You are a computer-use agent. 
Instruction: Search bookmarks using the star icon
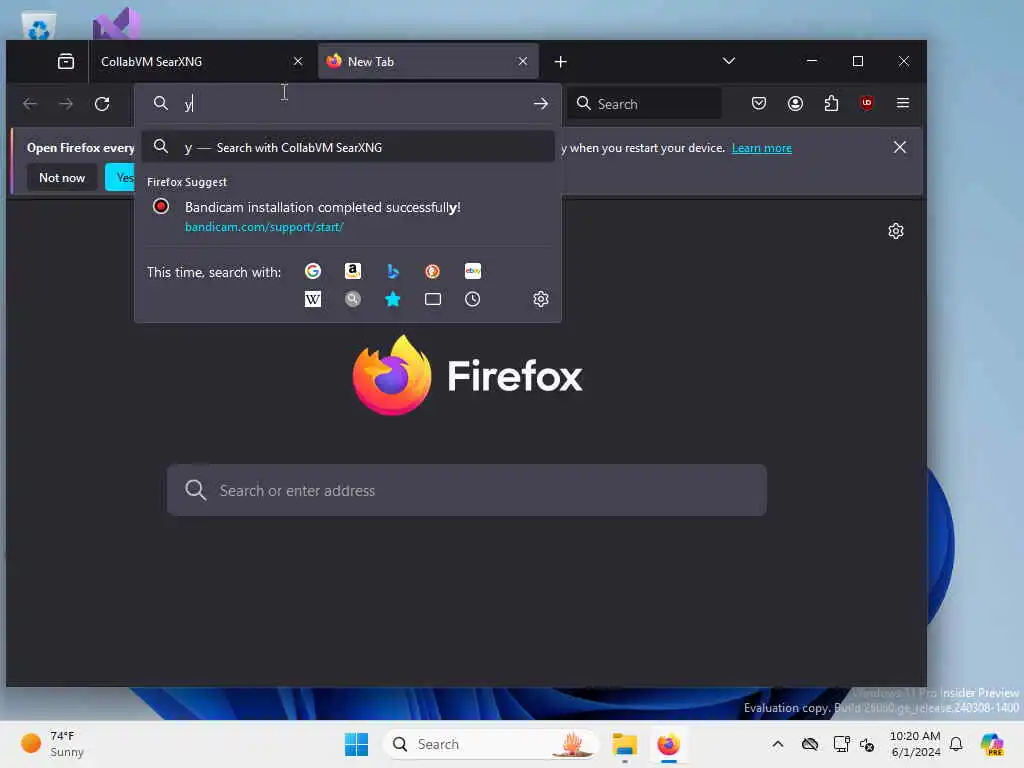(x=392, y=299)
